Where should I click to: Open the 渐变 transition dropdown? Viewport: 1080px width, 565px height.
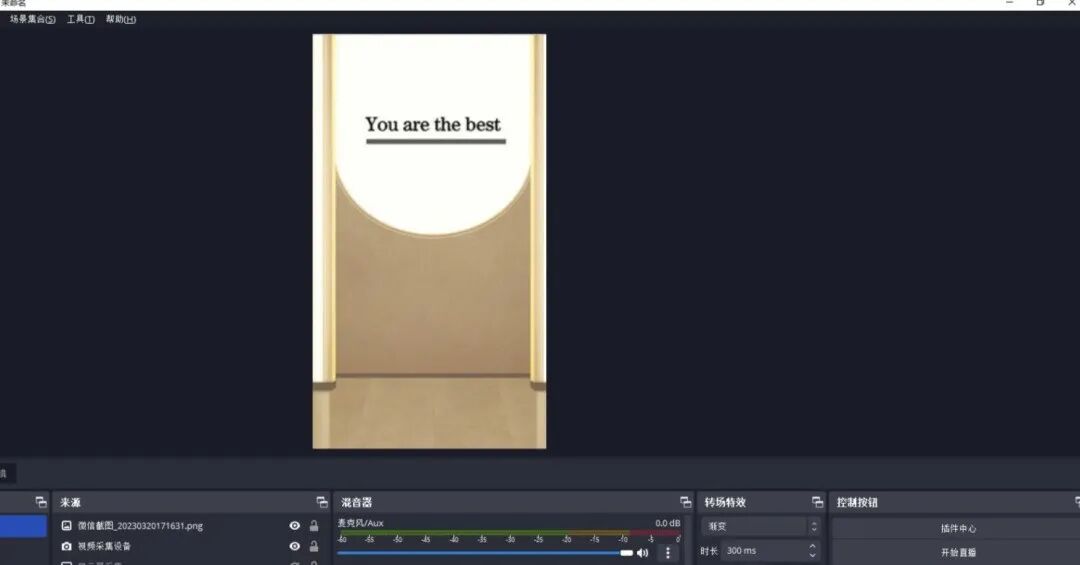click(x=761, y=526)
